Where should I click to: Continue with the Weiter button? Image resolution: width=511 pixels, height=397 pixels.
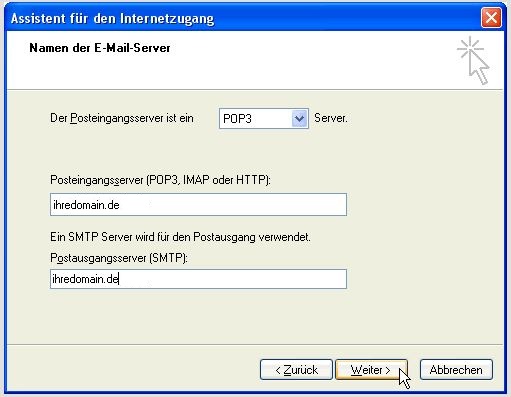(371, 370)
